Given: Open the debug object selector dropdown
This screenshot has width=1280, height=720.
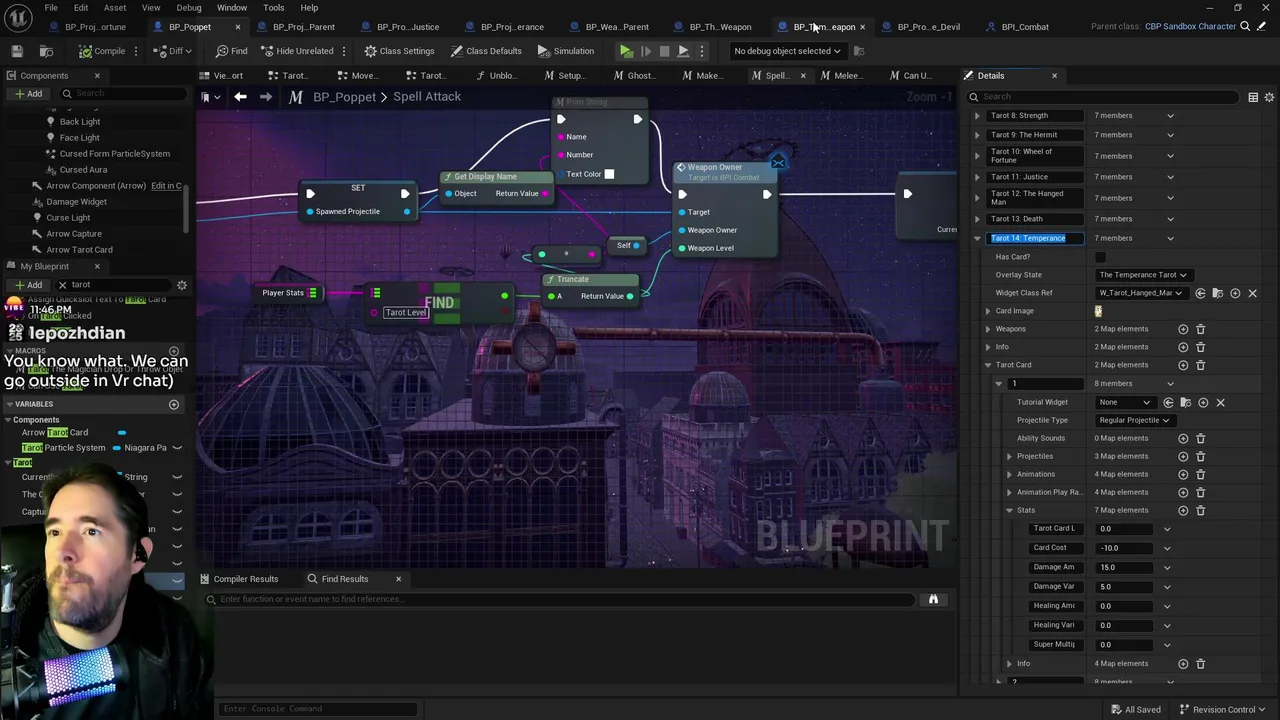Looking at the screenshot, I should pyautogui.click(x=787, y=51).
